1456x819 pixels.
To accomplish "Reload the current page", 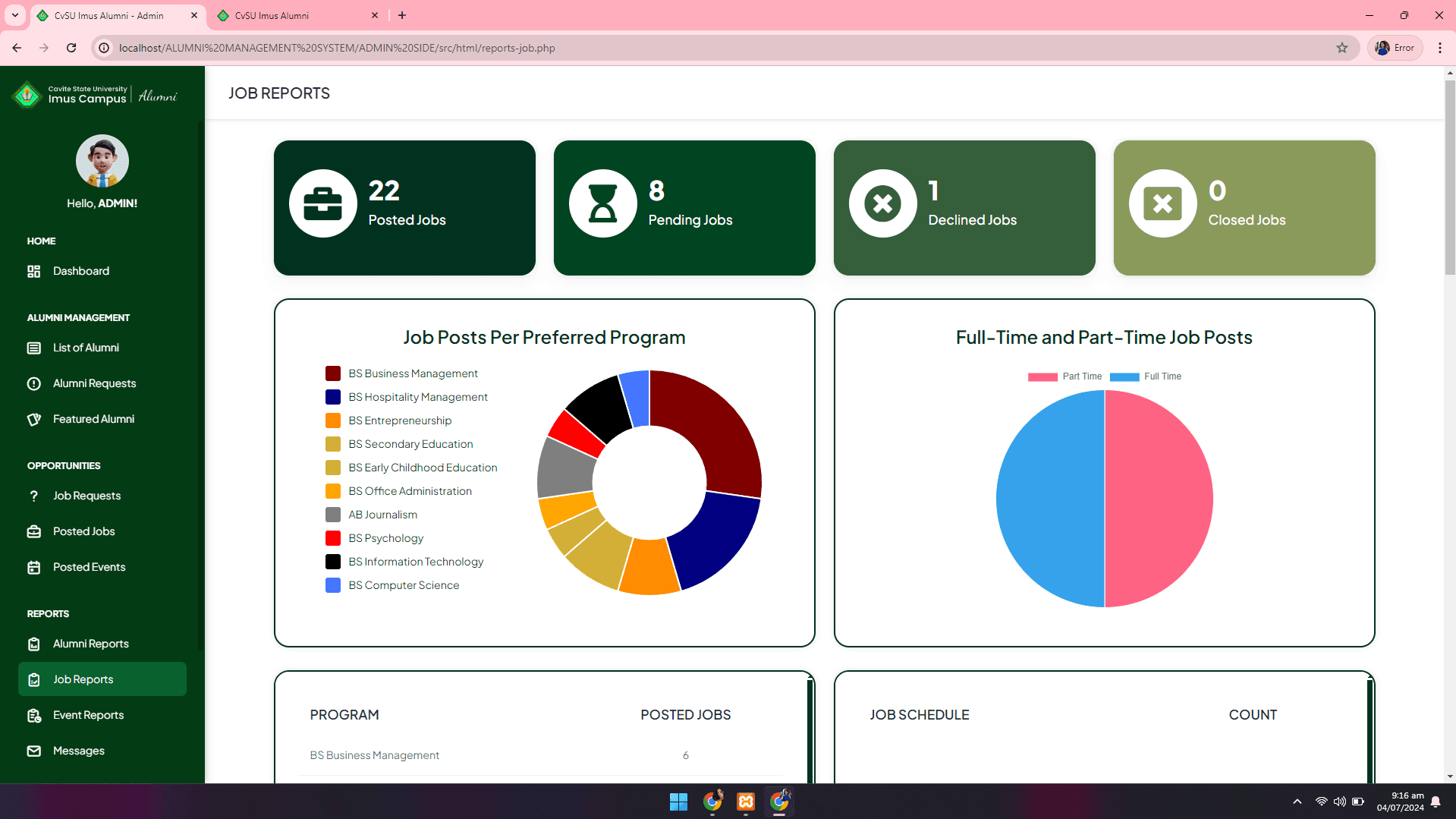I will click(71, 48).
